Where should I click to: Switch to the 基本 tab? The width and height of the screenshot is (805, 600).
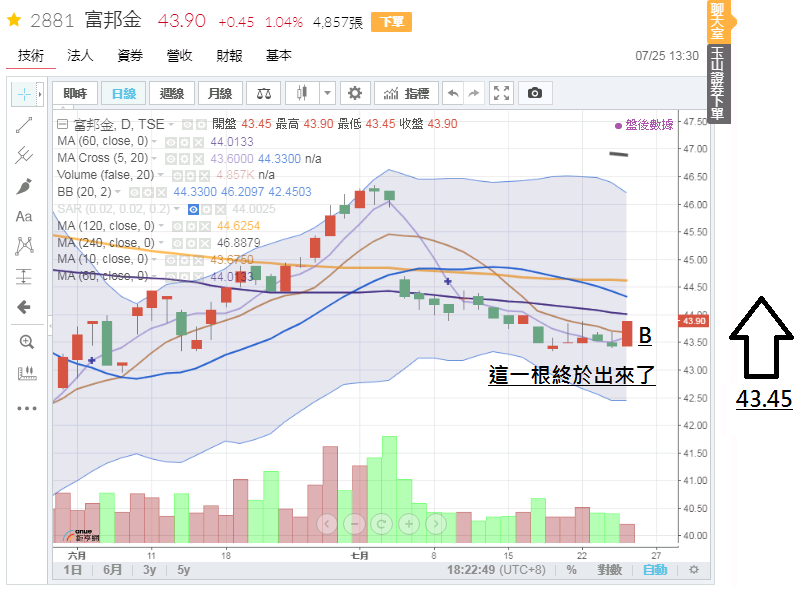click(x=279, y=55)
